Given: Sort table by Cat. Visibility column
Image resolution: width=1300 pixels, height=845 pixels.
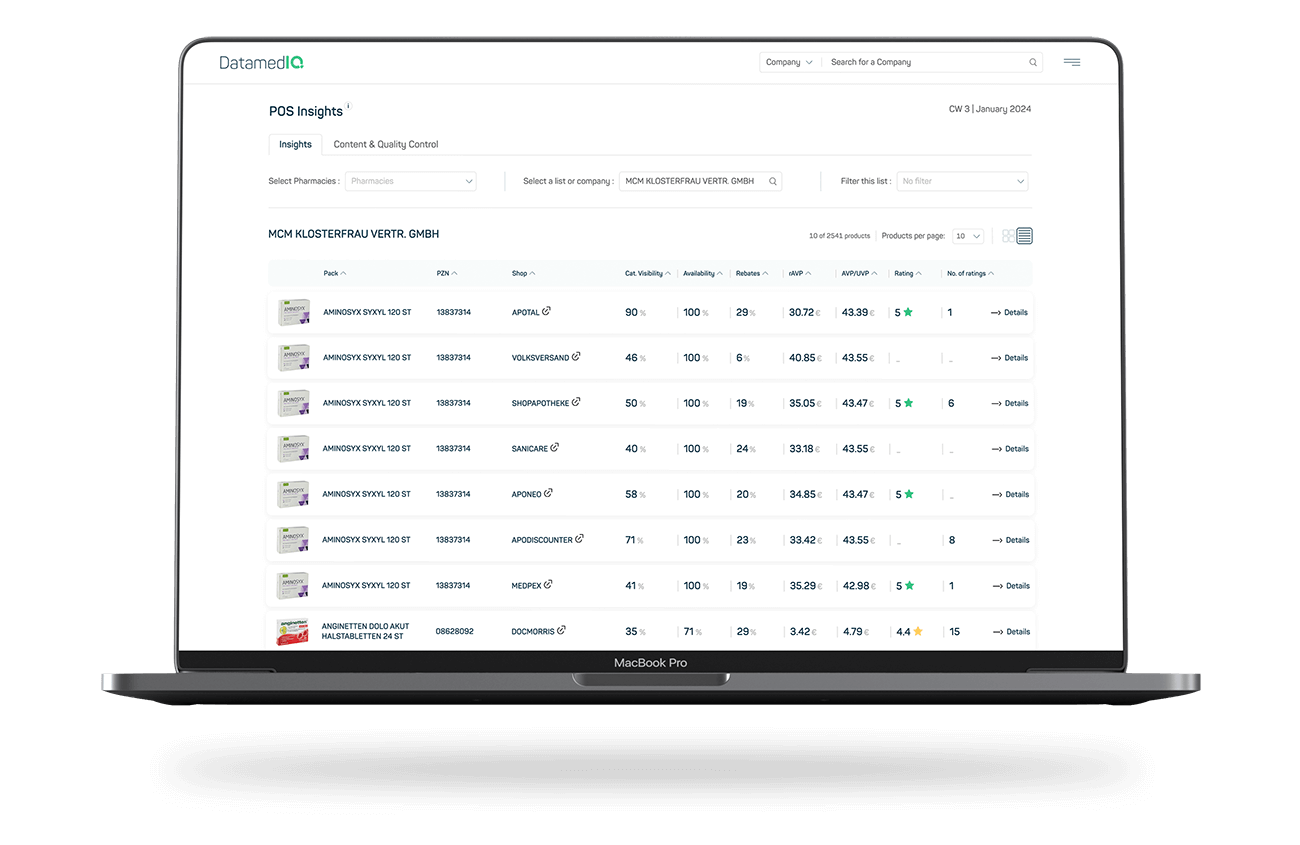Looking at the screenshot, I should [x=648, y=273].
